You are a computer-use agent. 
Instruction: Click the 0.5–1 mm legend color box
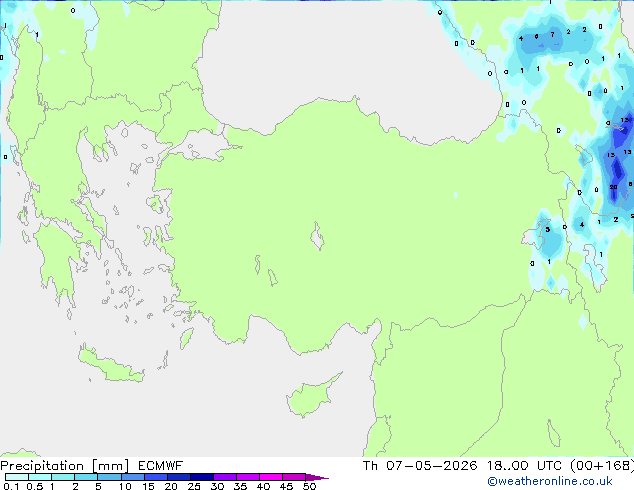pos(40,477)
